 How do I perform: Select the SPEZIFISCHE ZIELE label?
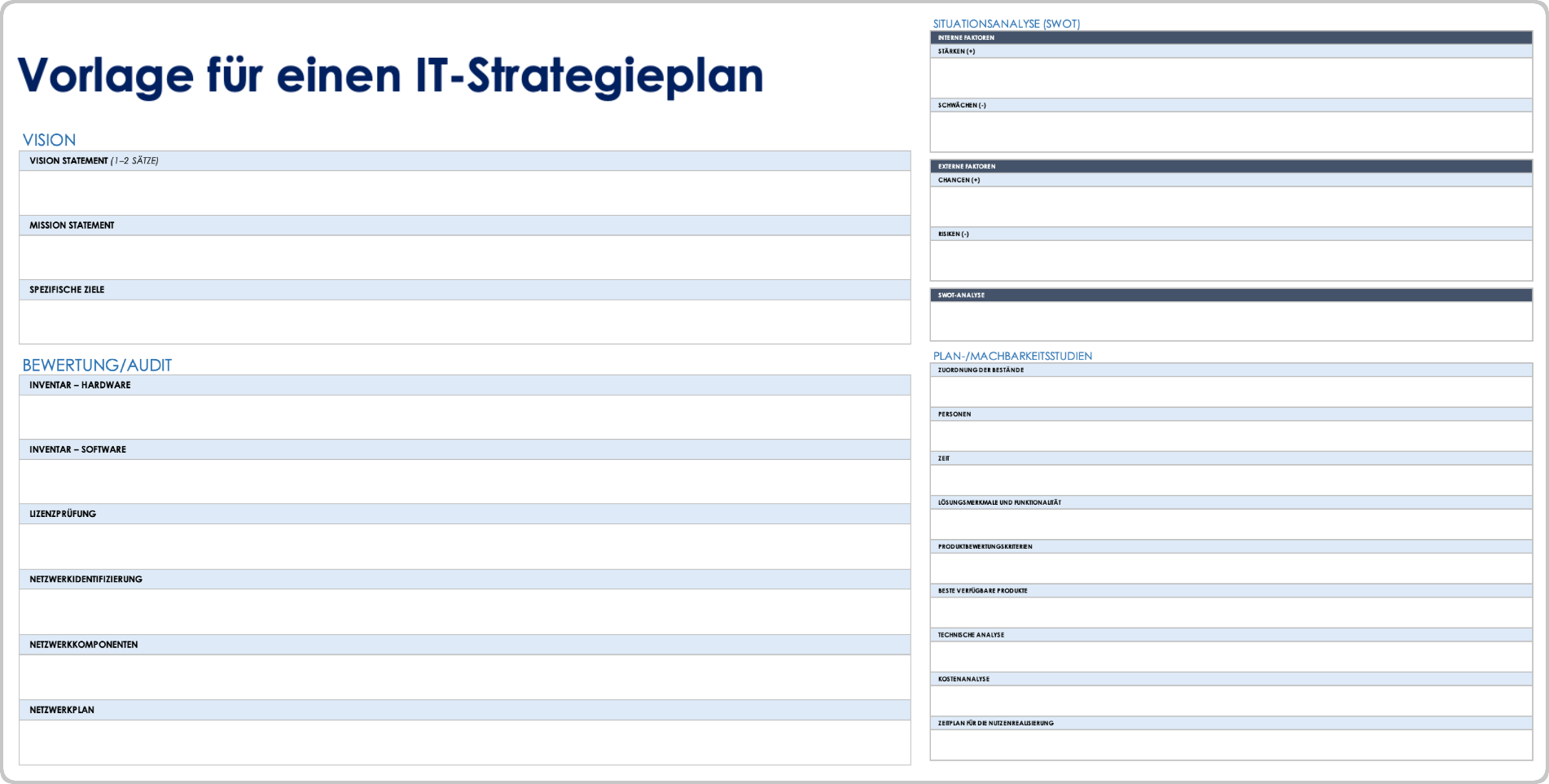(x=67, y=290)
